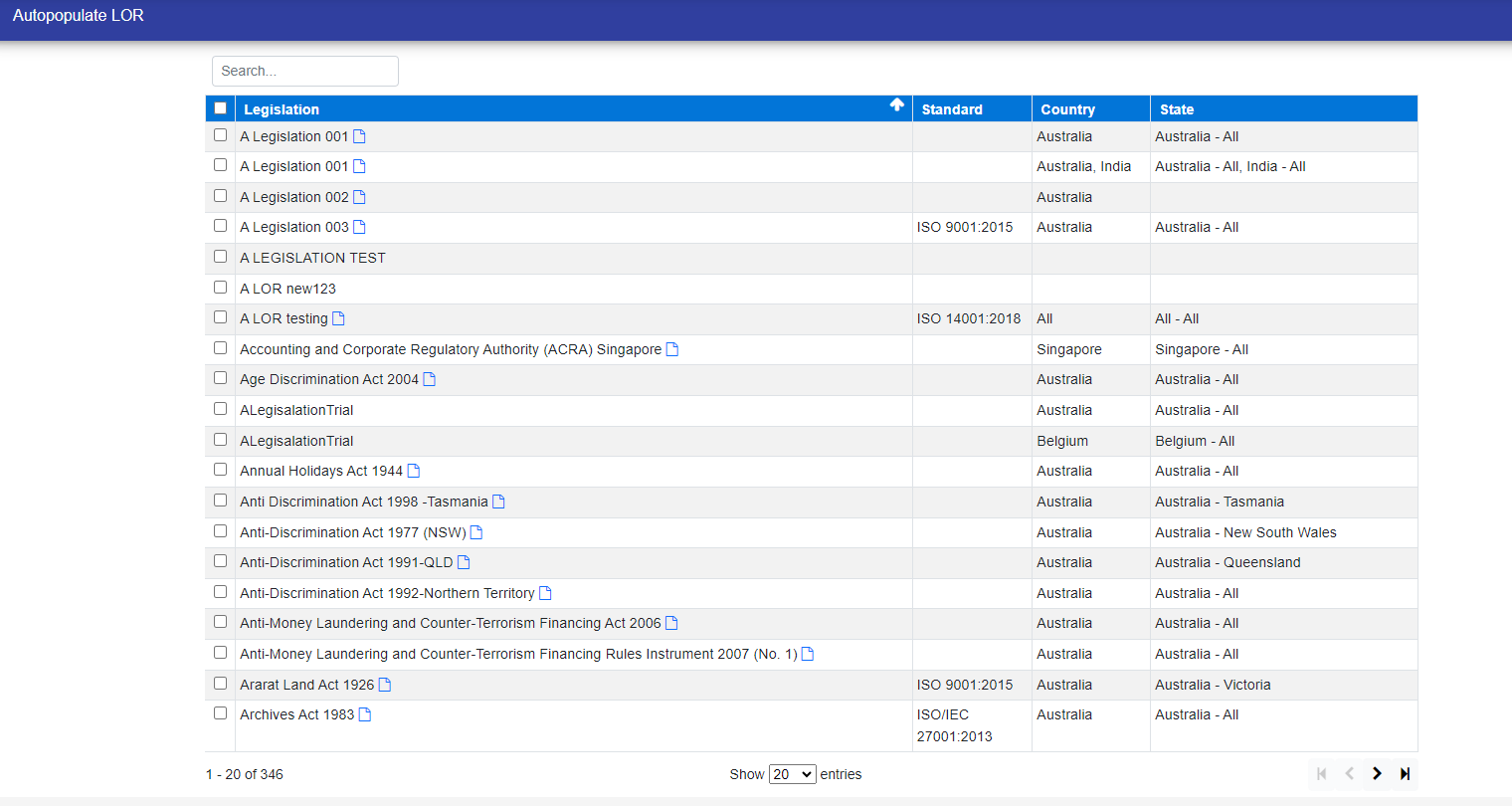Select checkbox for Anti-Discrimination Act 1991-QLD
The height and width of the screenshot is (806, 1512).
(220, 561)
